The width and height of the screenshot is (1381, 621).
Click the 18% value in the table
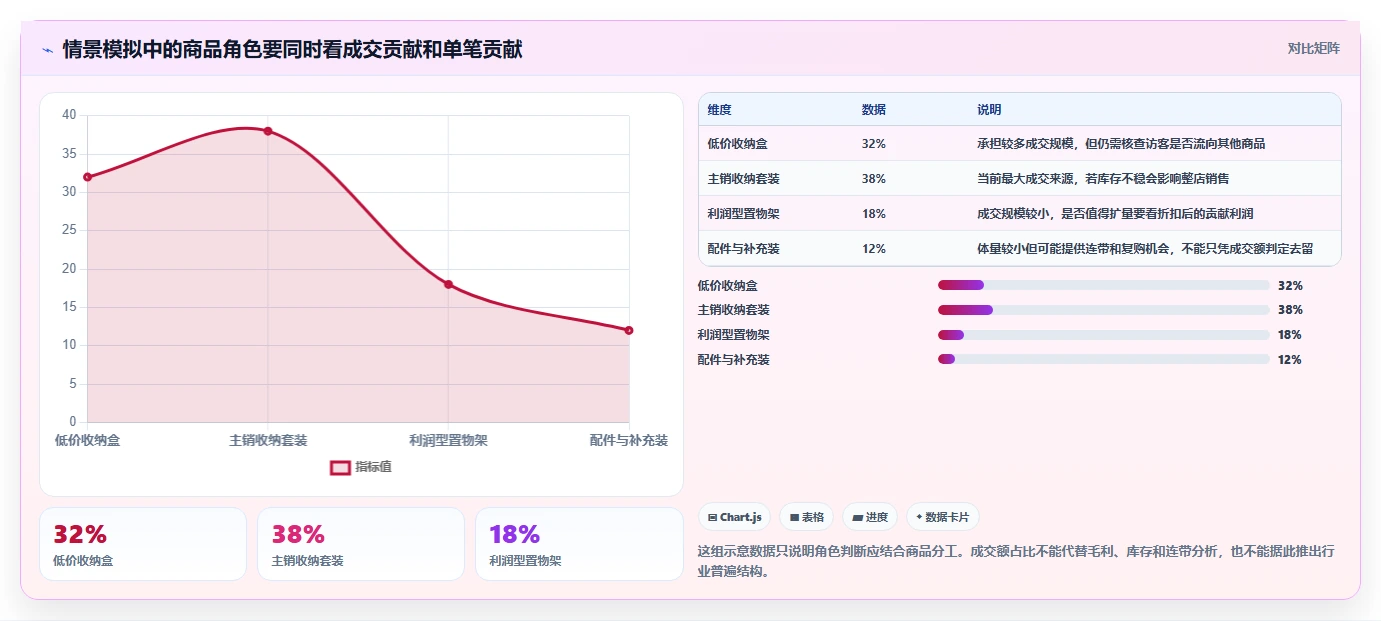874,214
